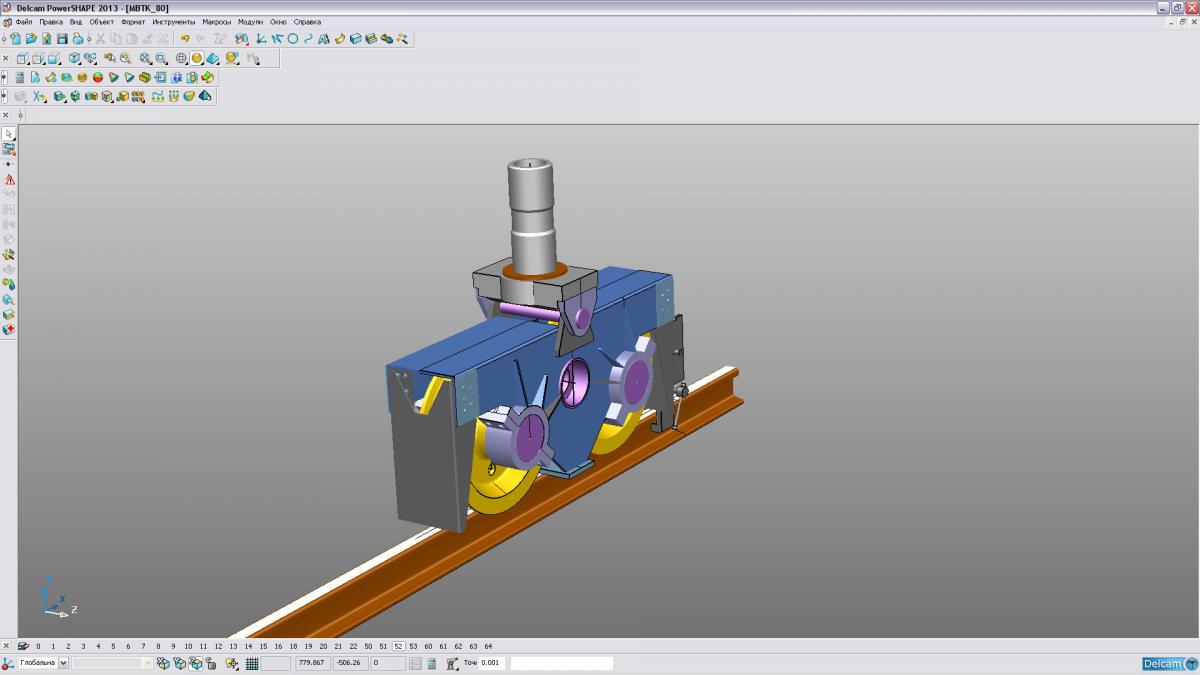Viewport: 1200px width, 675px height.
Task: Click the wireframe globe view icon
Action: (x=181, y=59)
